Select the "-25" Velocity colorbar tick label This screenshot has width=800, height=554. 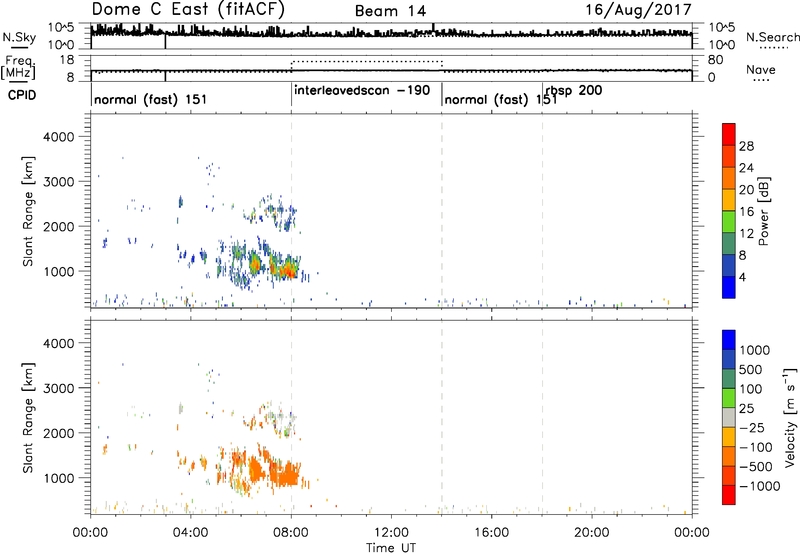point(752,428)
